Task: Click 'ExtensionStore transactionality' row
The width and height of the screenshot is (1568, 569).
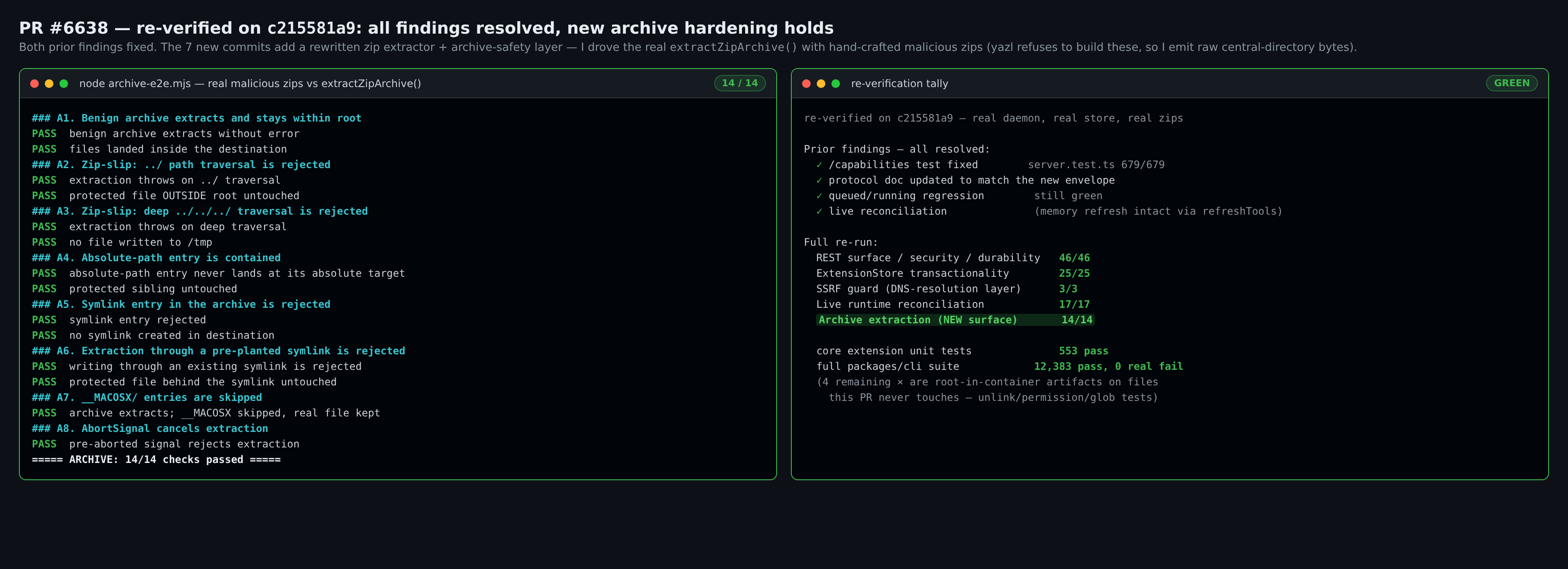Action: coord(912,274)
